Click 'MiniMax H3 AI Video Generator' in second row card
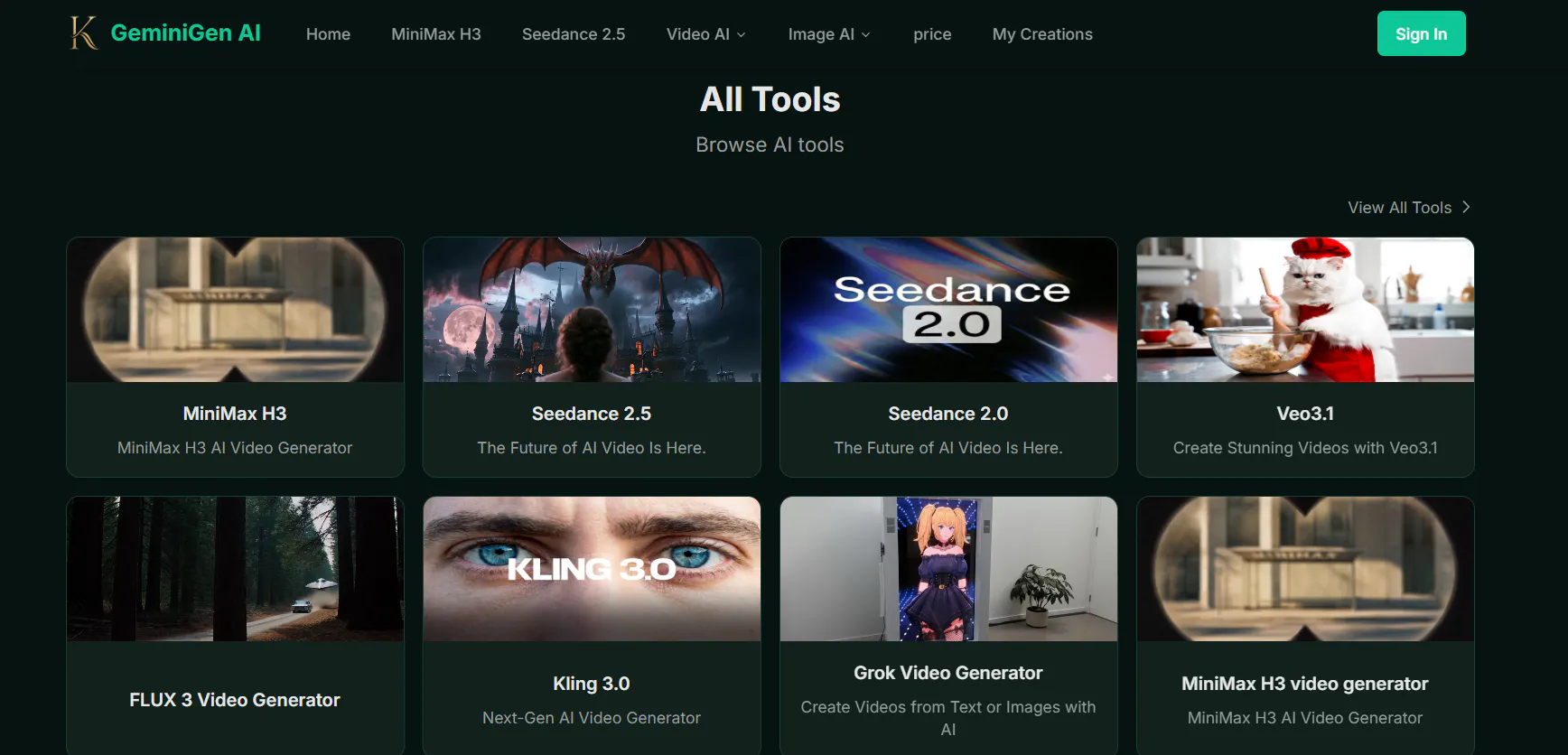Image resolution: width=1568 pixels, height=755 pixels. [1305, 718]
